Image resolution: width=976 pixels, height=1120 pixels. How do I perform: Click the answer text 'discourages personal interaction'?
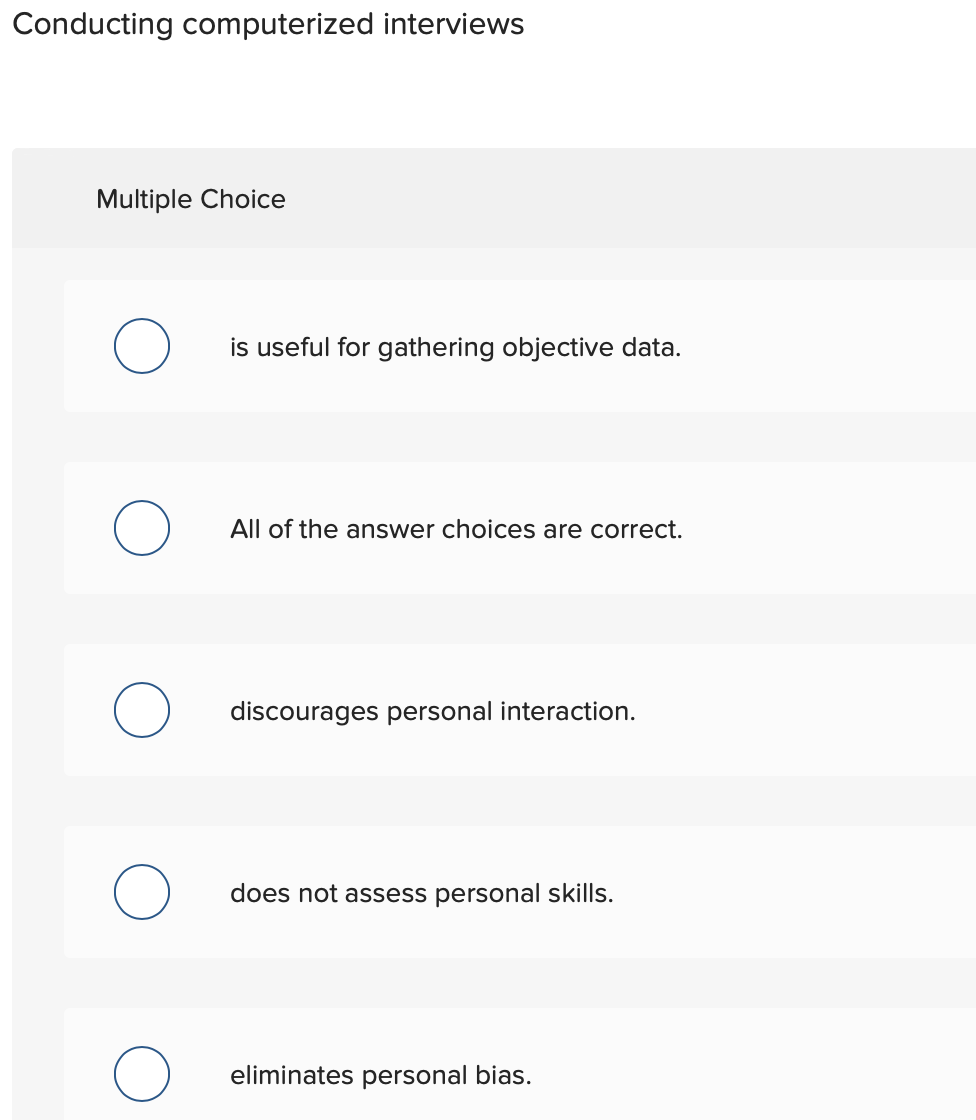433,711
